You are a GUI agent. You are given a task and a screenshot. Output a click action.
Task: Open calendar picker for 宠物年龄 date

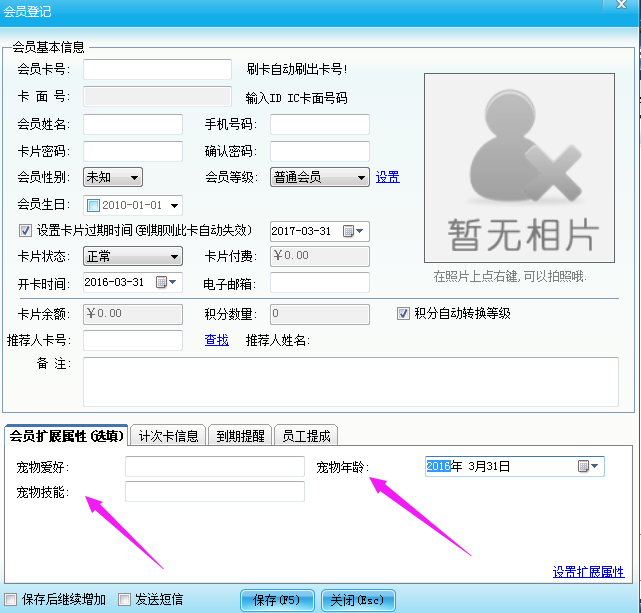coord(589,466)
